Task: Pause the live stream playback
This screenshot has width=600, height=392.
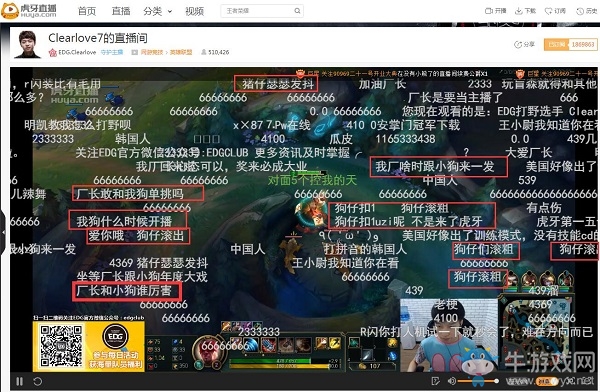Action: 20,381
